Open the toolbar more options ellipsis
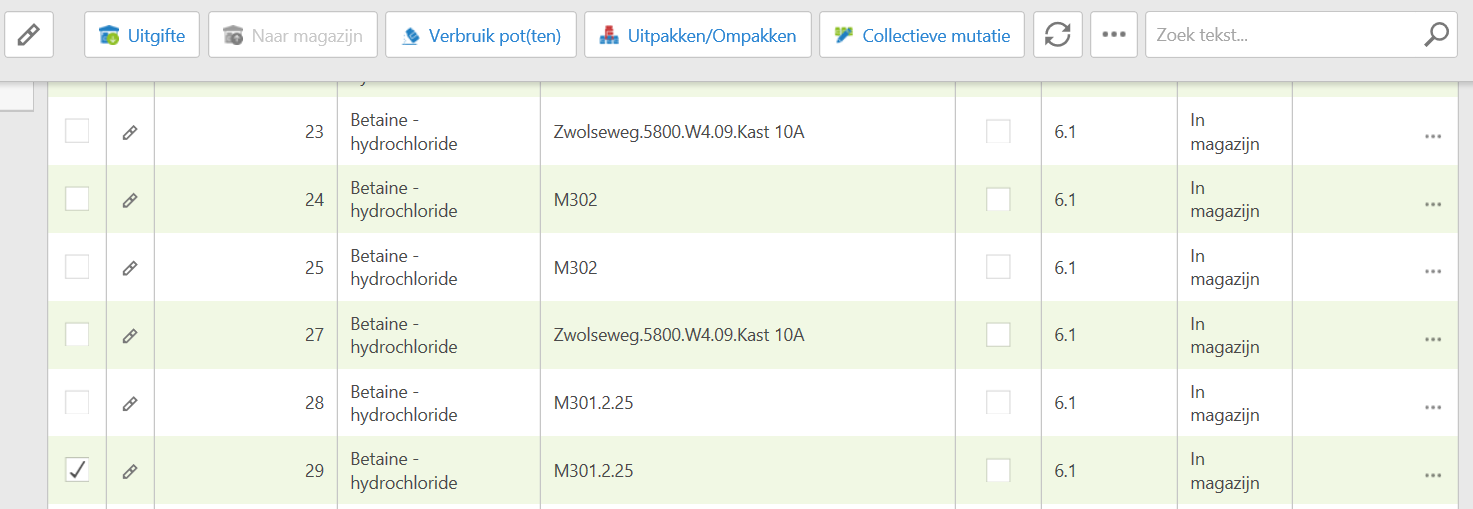This screenshot has height=509, width=1473. 1113,35
